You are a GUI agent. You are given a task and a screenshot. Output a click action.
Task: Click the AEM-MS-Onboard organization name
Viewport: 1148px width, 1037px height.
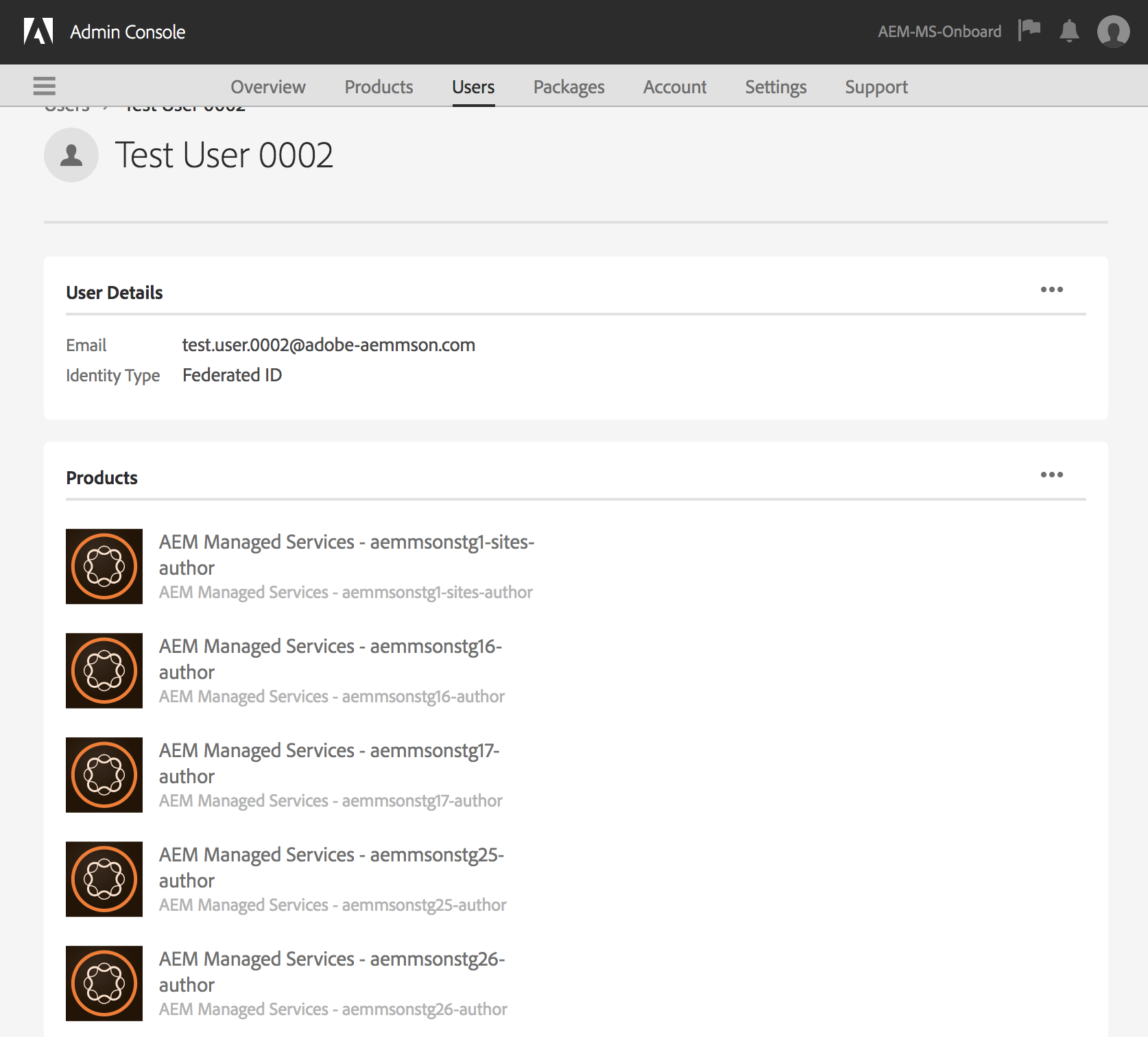tap(940, 32)
